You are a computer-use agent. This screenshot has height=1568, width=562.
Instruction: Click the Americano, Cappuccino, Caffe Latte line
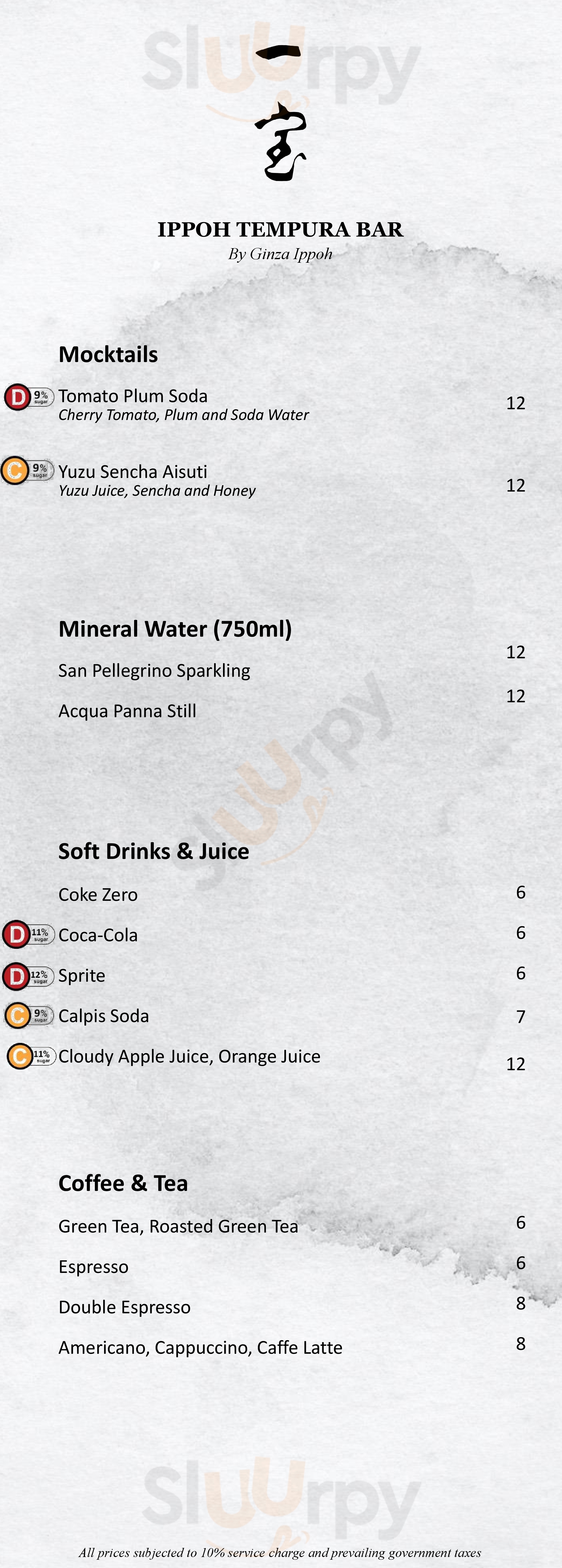[x=200, y=1348]
